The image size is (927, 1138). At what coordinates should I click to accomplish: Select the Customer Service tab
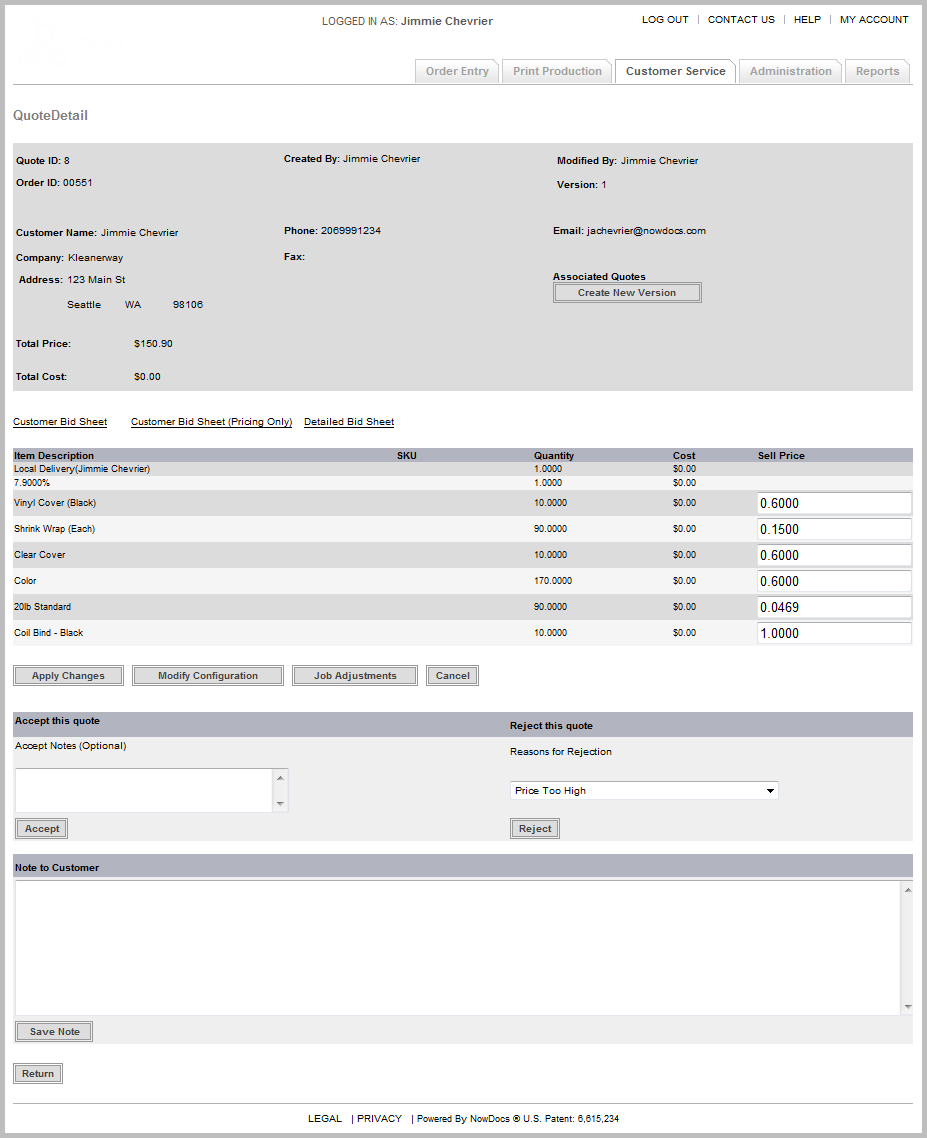coord(675,71)
